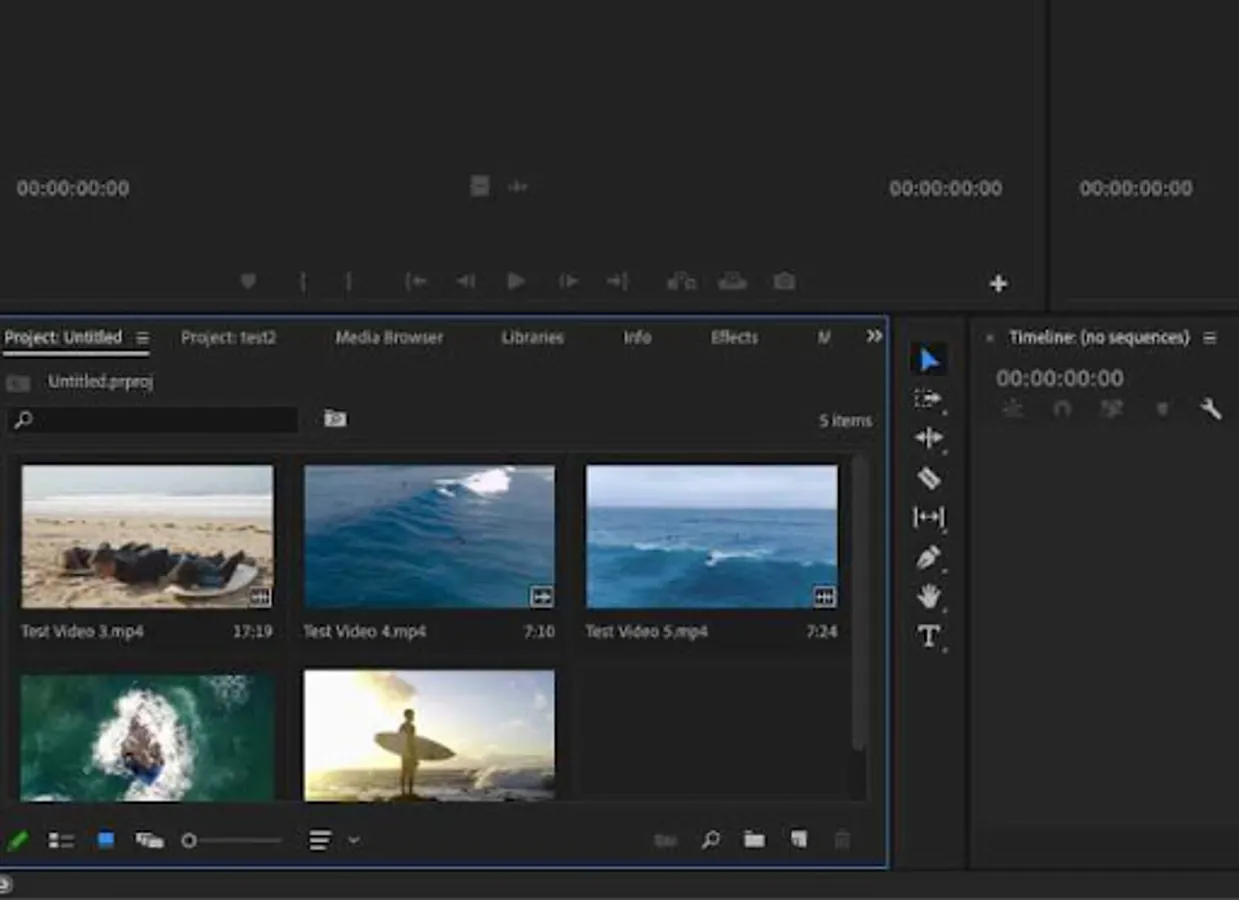Open the sort icons dropdown arrow
1239x900 pixels.
click(354, 840)
